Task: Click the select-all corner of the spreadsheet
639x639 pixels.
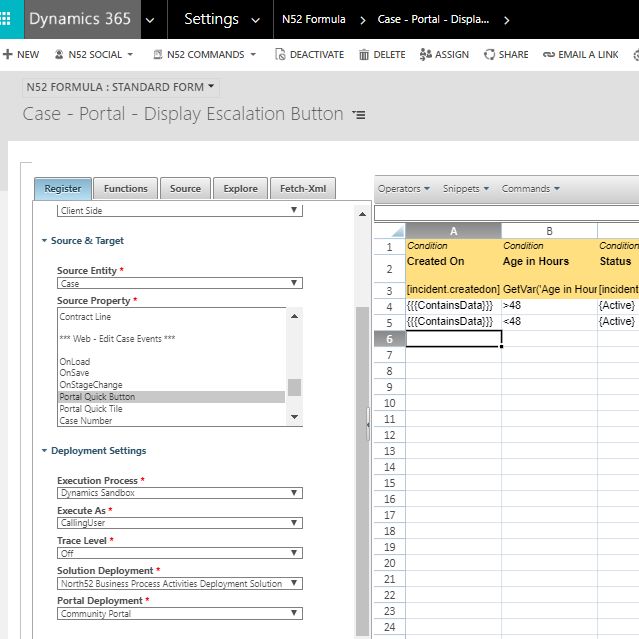Action: coord(390,231)
